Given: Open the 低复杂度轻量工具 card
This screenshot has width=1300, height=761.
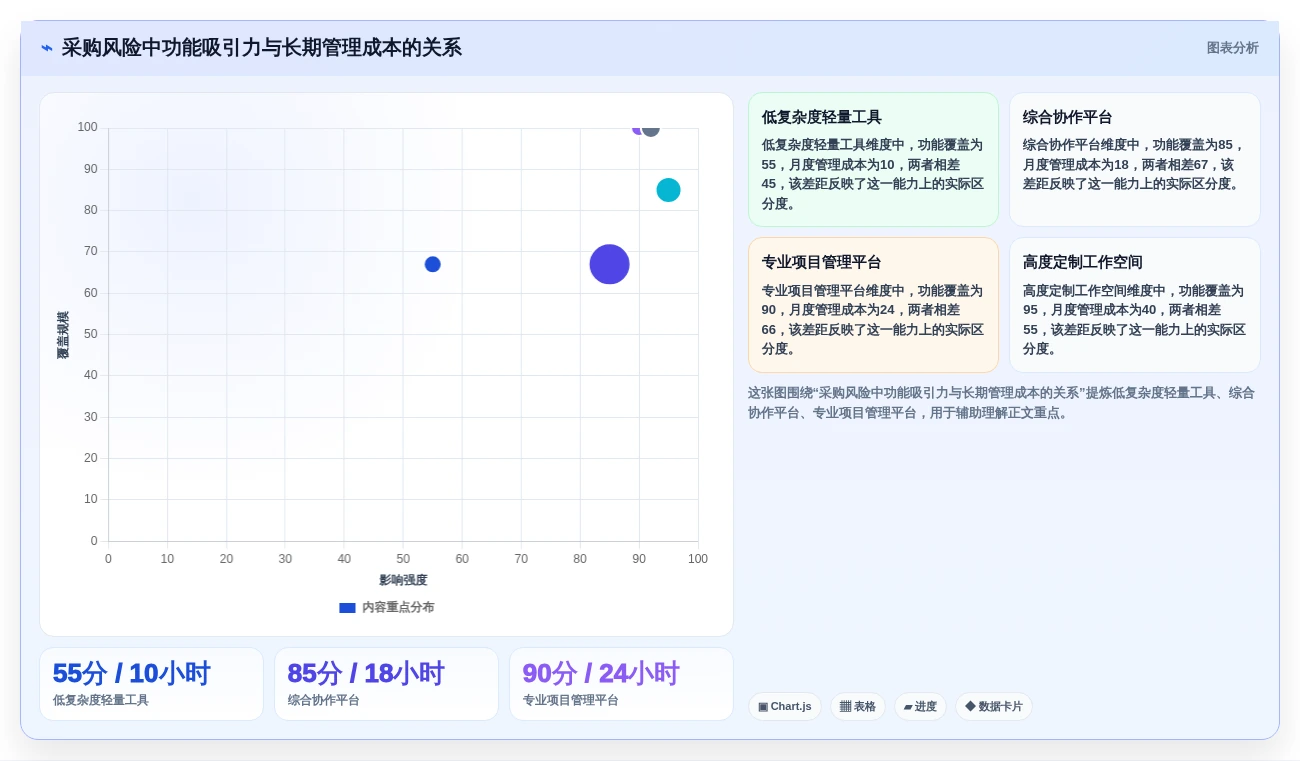Looking at the screenshot, I should (873, 160).
